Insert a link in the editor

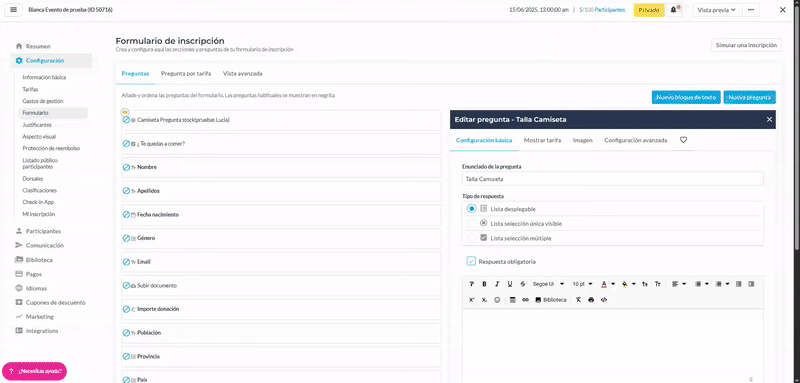(x=525, y=300)
